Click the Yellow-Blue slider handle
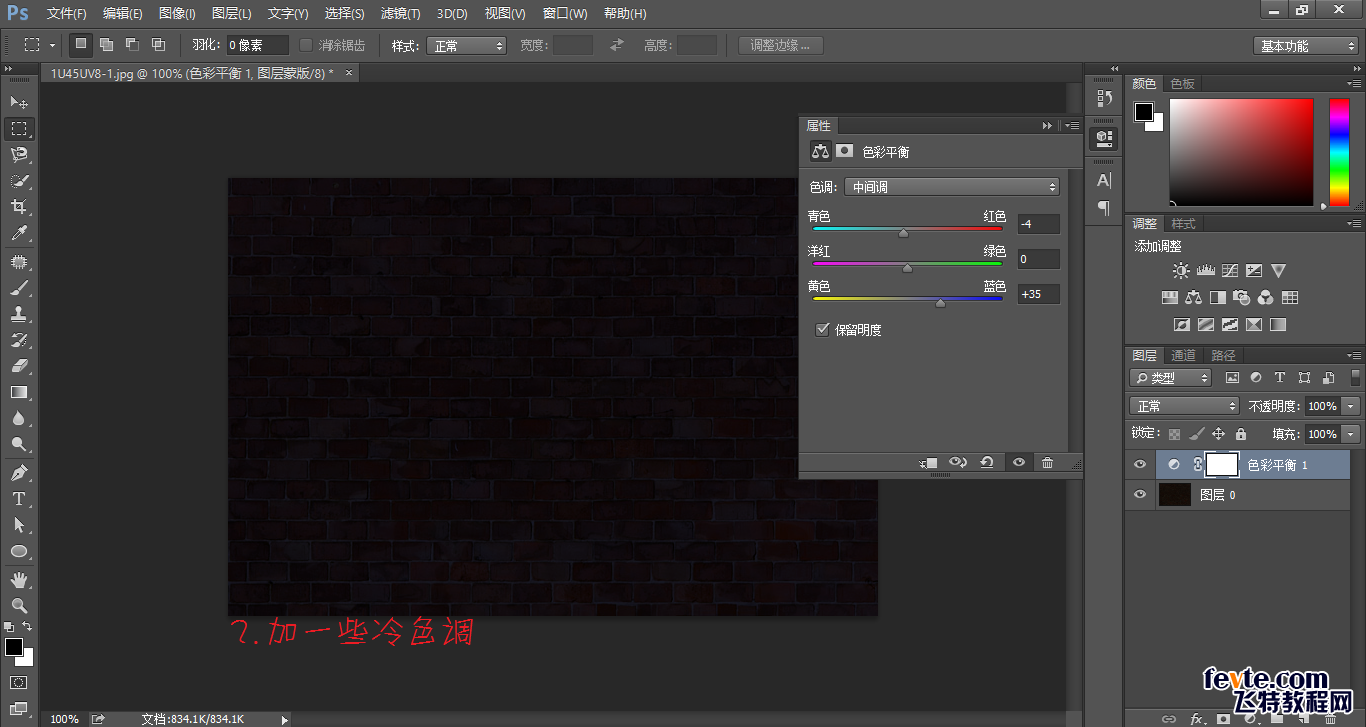 click(x=940, y=302)
